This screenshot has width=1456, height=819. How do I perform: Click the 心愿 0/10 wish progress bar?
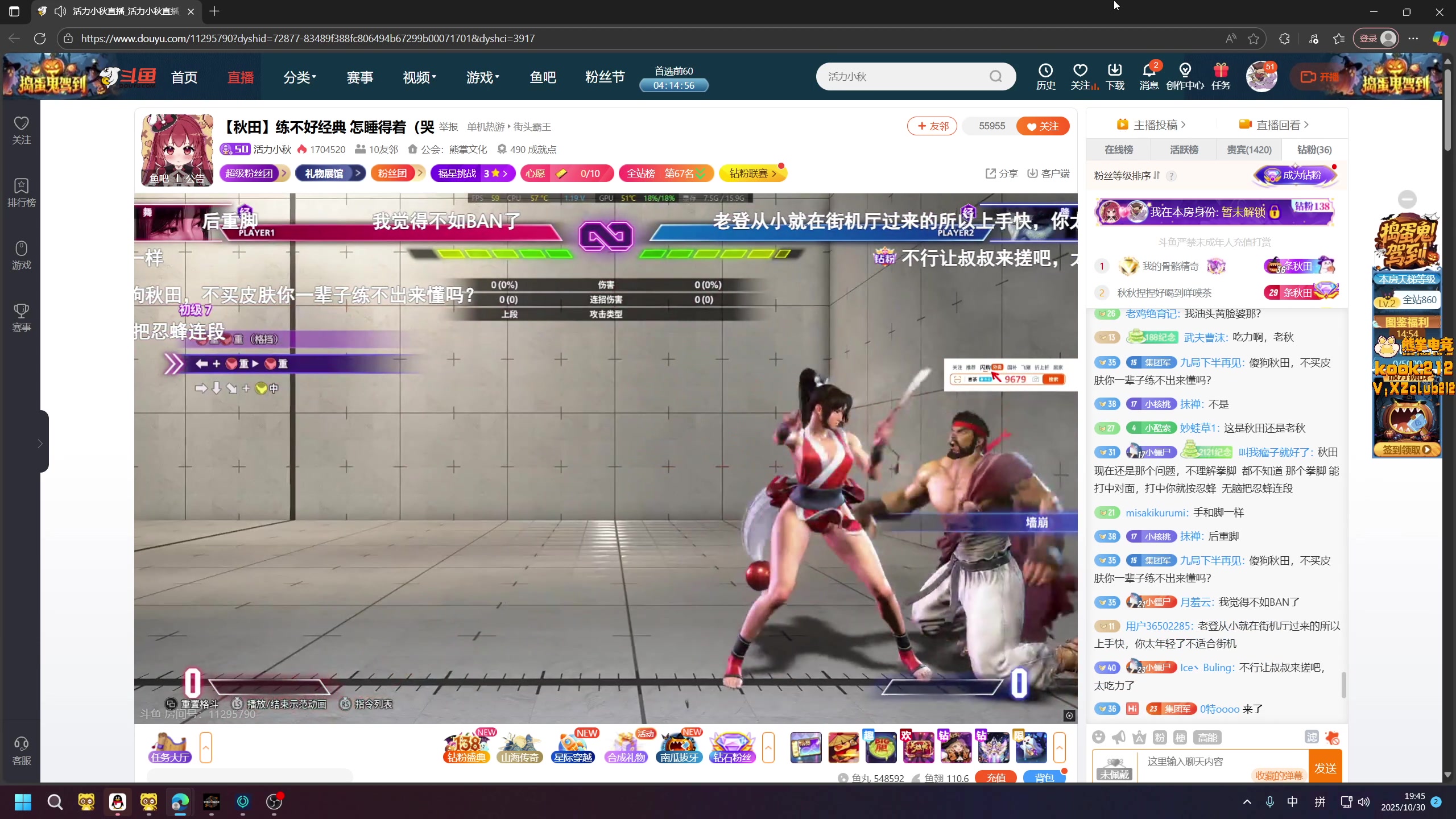click(566, 173)
